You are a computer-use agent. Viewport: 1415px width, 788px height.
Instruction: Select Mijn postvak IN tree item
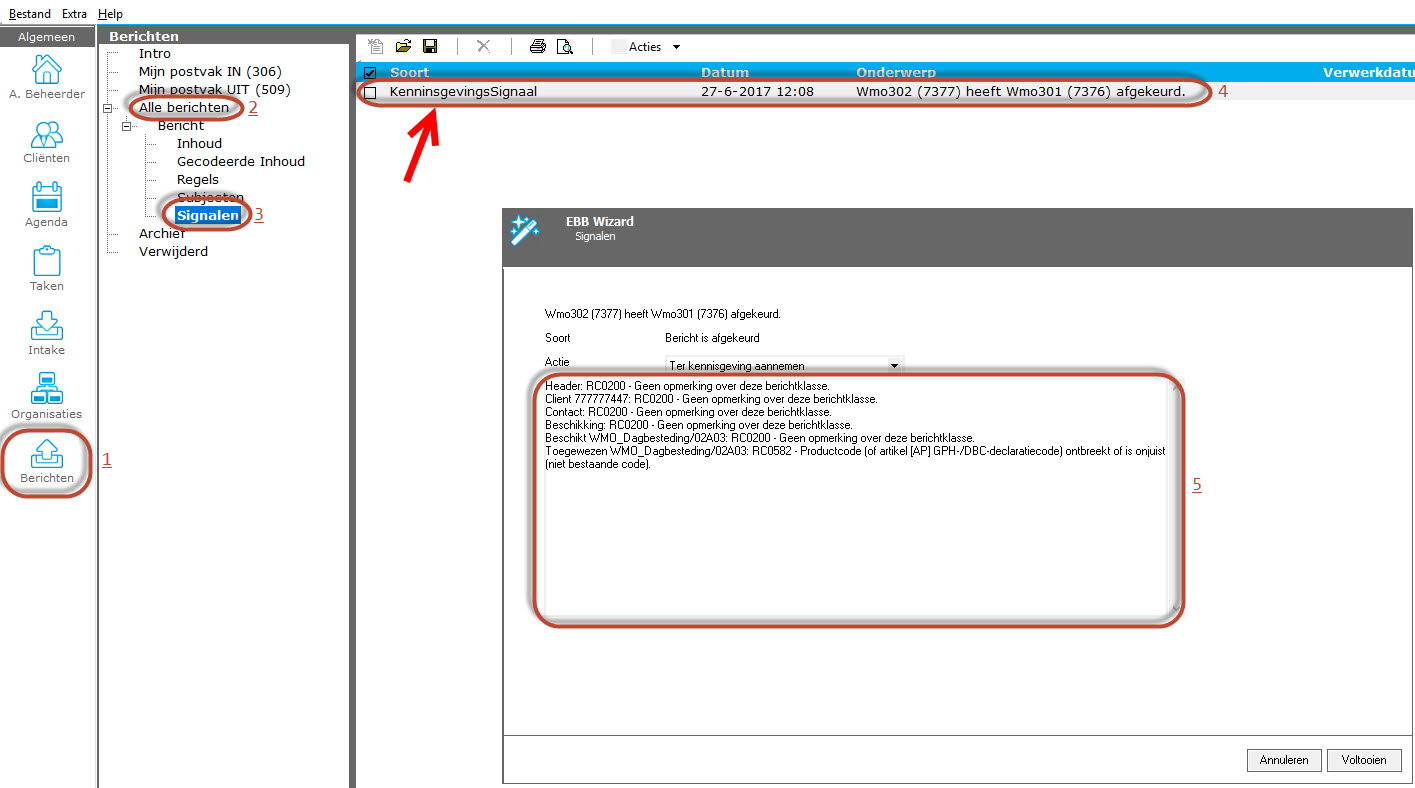pyautogui.click(x=210, y=72)
